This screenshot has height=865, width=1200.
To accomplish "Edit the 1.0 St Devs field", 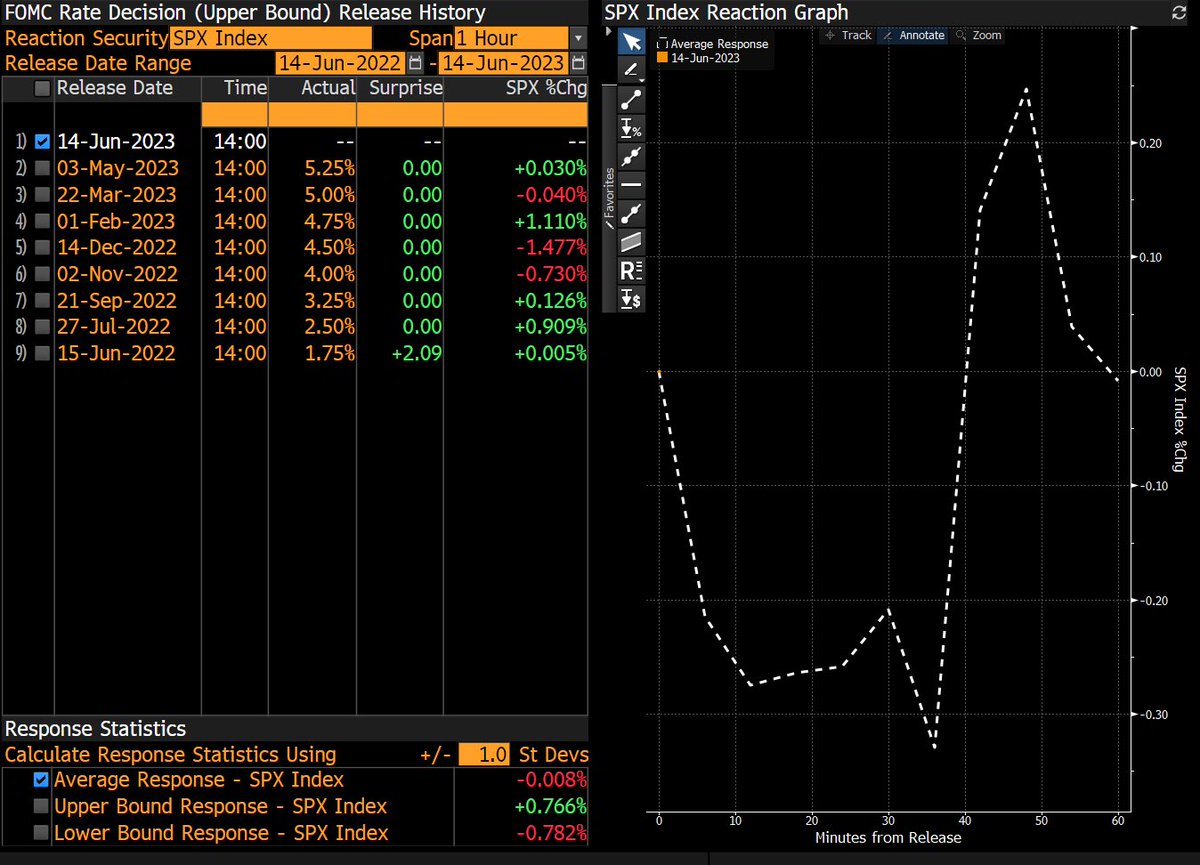I will click(484, 755).
